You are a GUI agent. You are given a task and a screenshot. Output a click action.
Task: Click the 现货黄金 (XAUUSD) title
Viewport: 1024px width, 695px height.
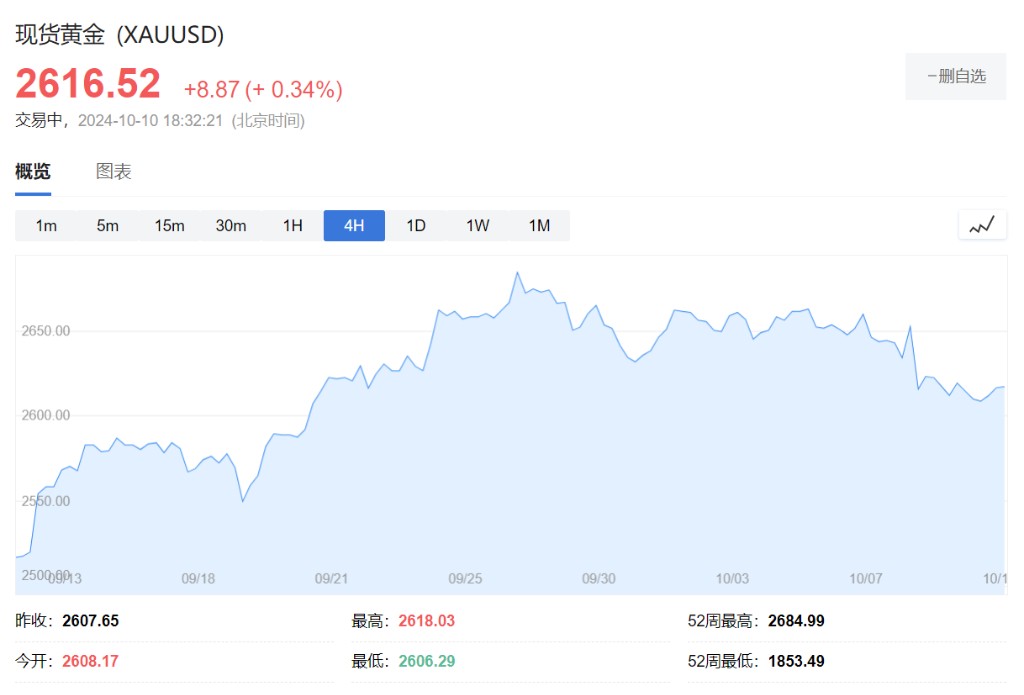click(120, 35)
